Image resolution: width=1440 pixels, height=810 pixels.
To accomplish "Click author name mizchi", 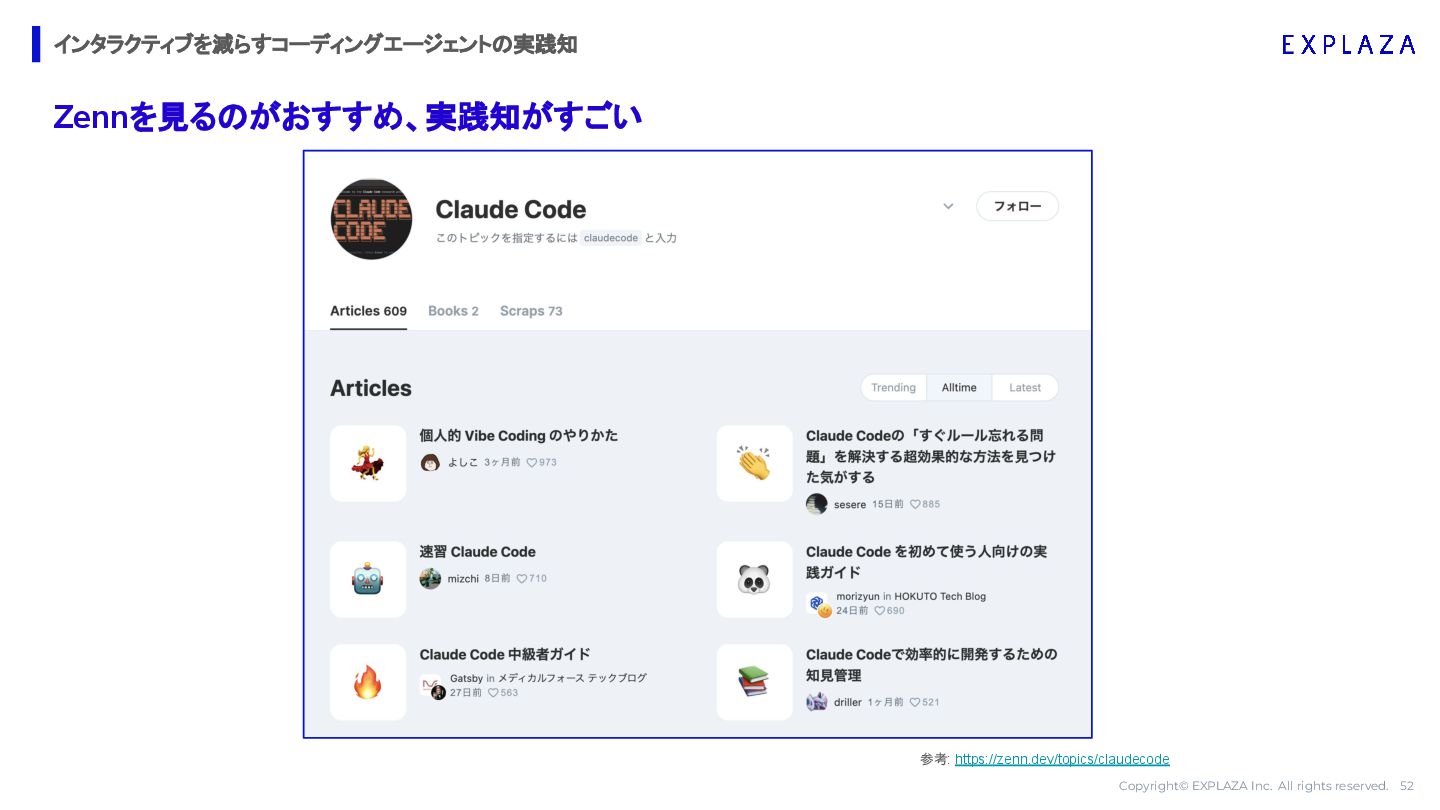I will click(x=463, y=579).
